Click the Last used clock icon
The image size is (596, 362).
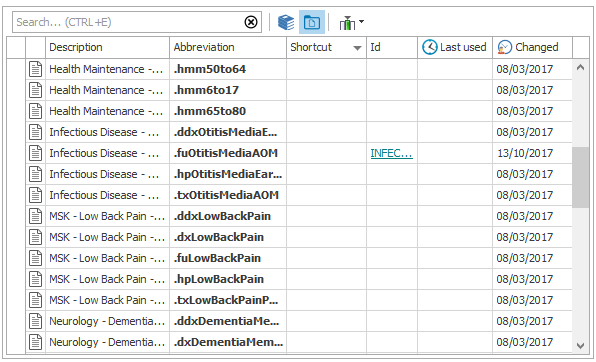click(430, 47)
